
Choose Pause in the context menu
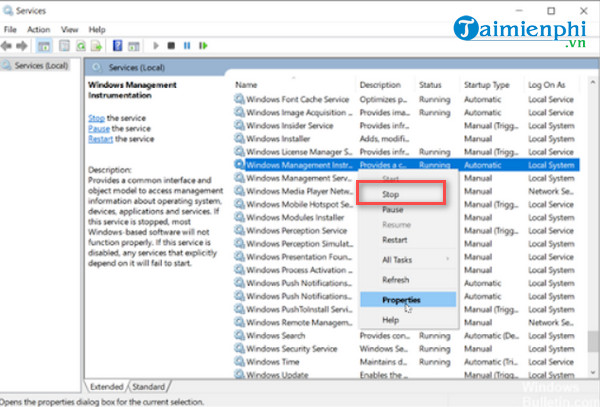point(408,210)
